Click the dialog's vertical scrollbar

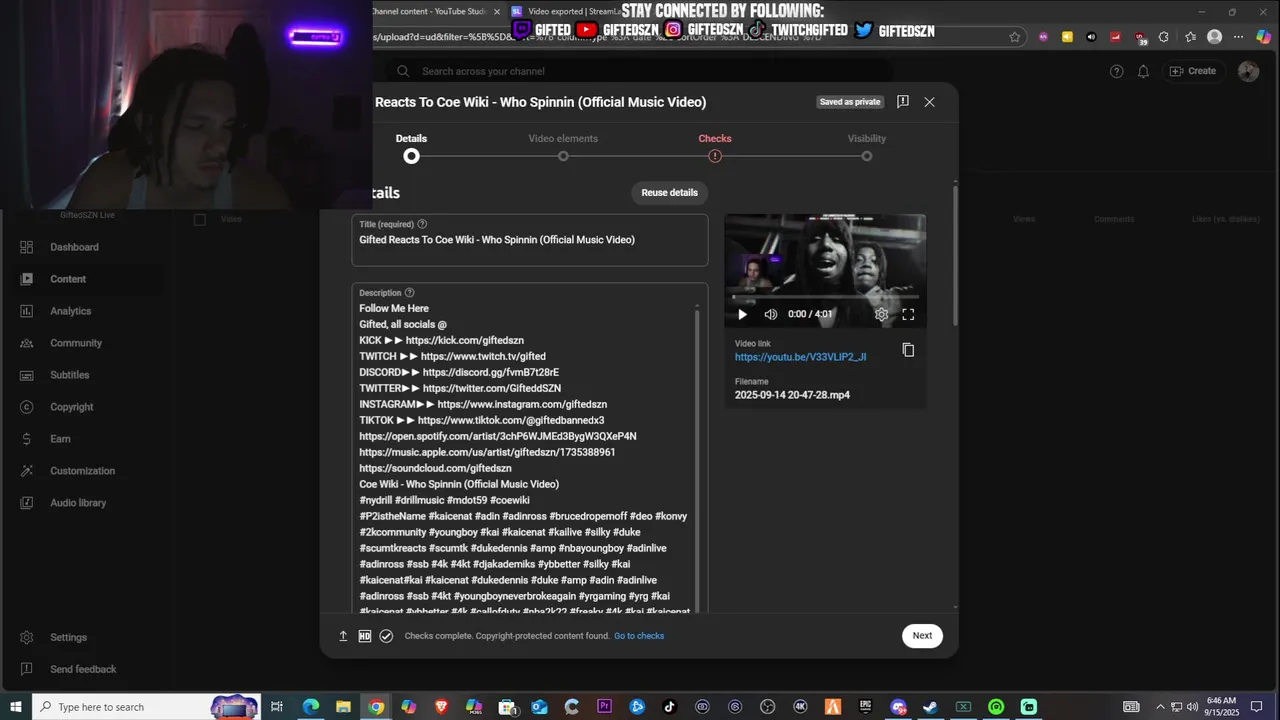coord(955,255)
